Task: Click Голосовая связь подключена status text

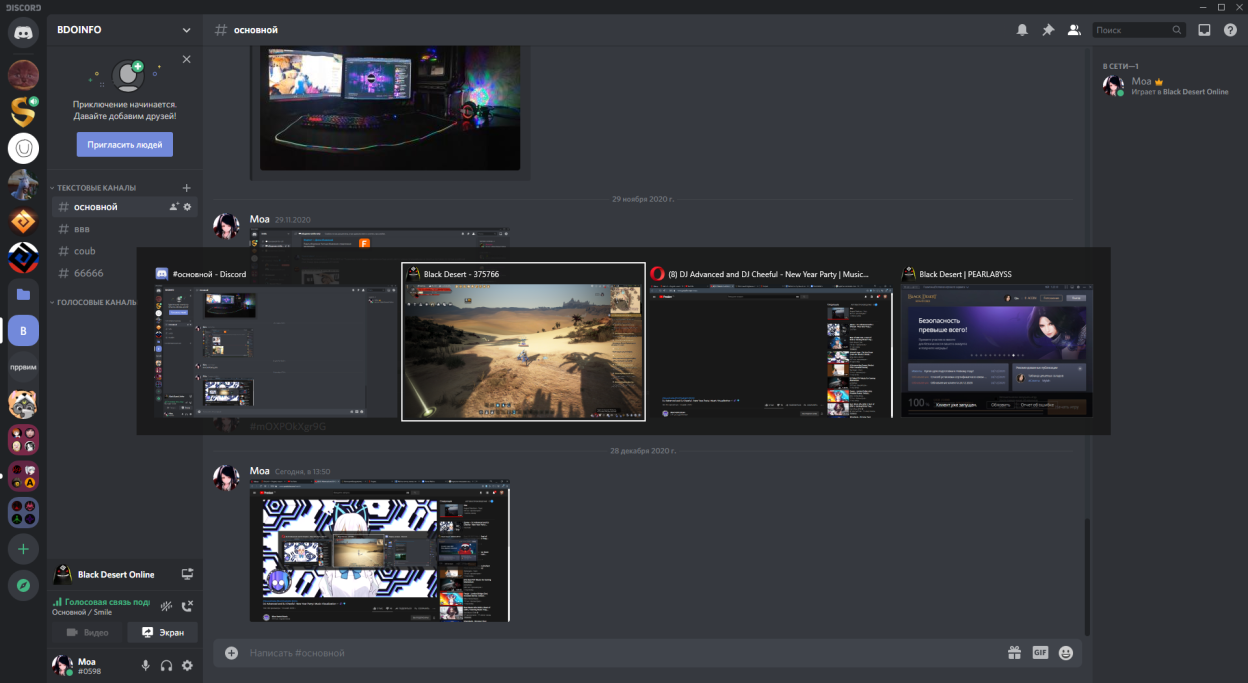Action: coord(102,602)
